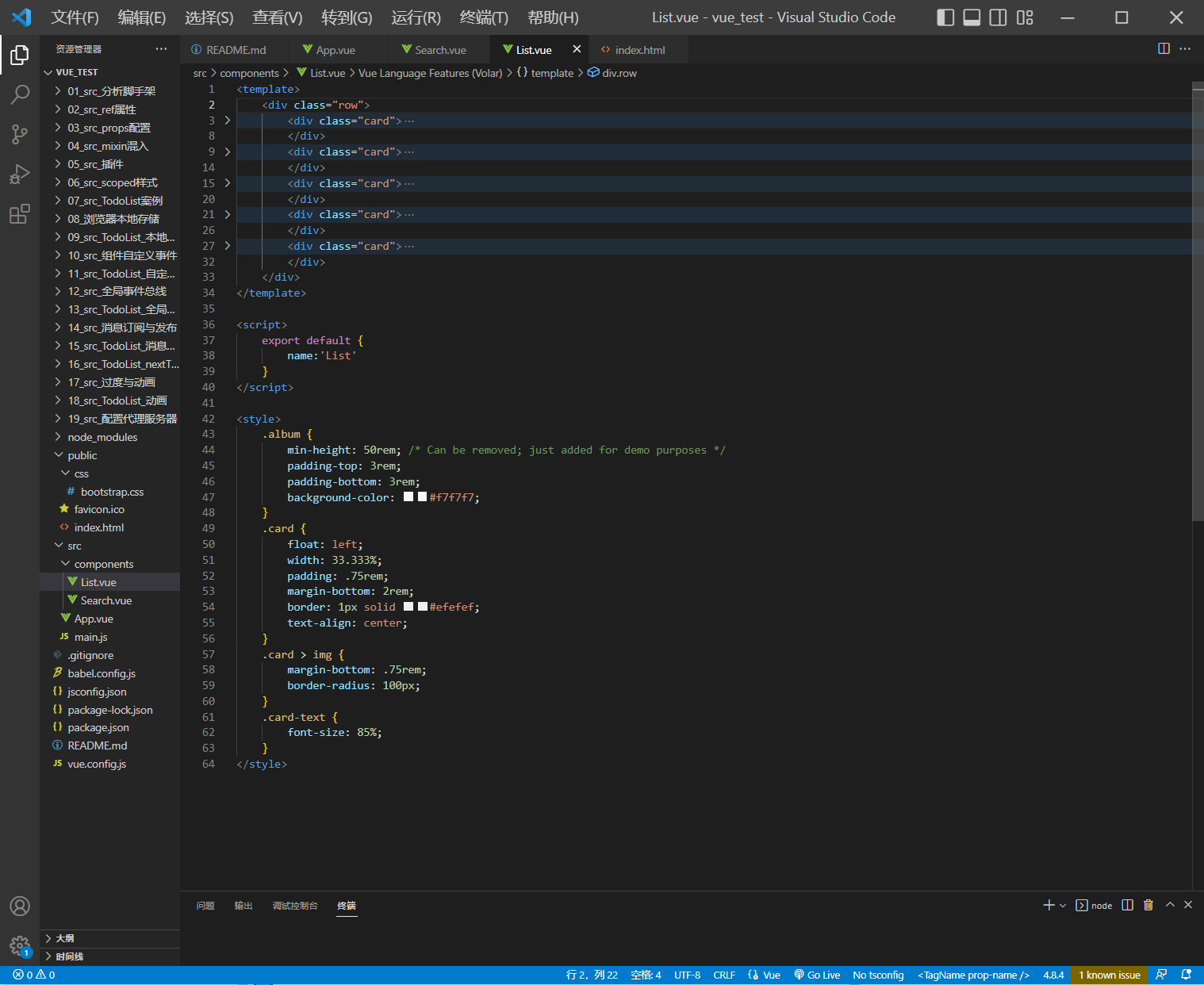This screenshot has width=1204, height=985.
Task: Open Run and Debug view
Action: [20, 174]
